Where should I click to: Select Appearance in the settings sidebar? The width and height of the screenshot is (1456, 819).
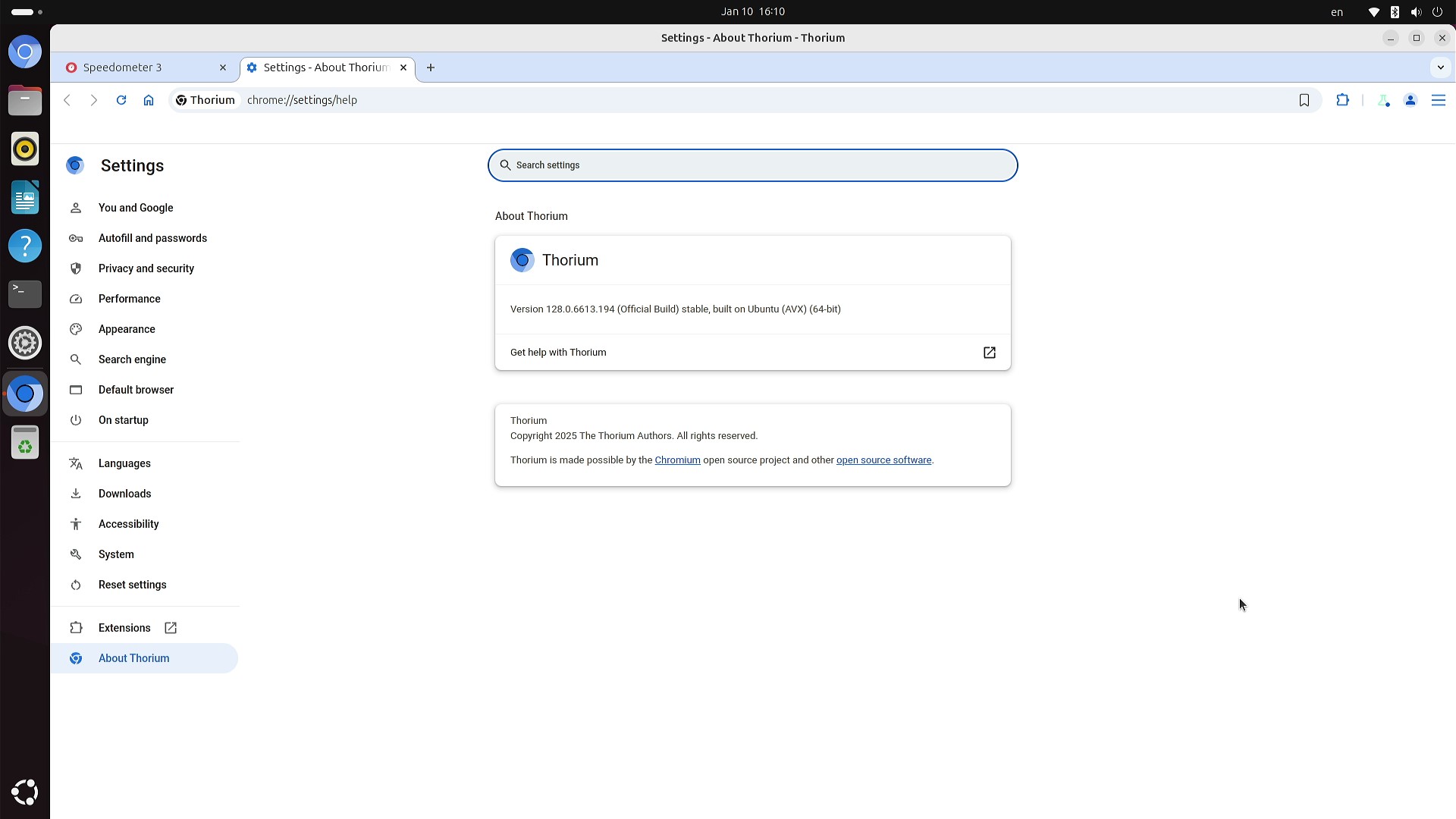pos(127,329)
